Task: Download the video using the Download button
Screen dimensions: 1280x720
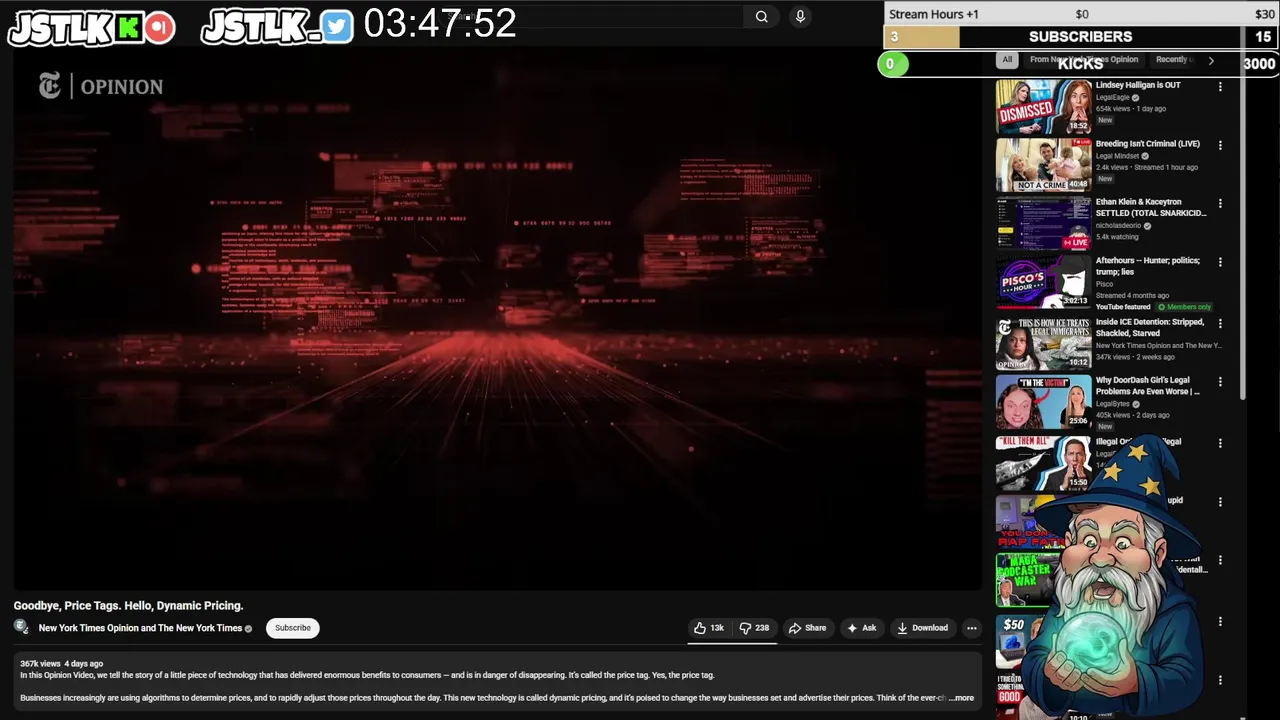Action: click(922, 628)
